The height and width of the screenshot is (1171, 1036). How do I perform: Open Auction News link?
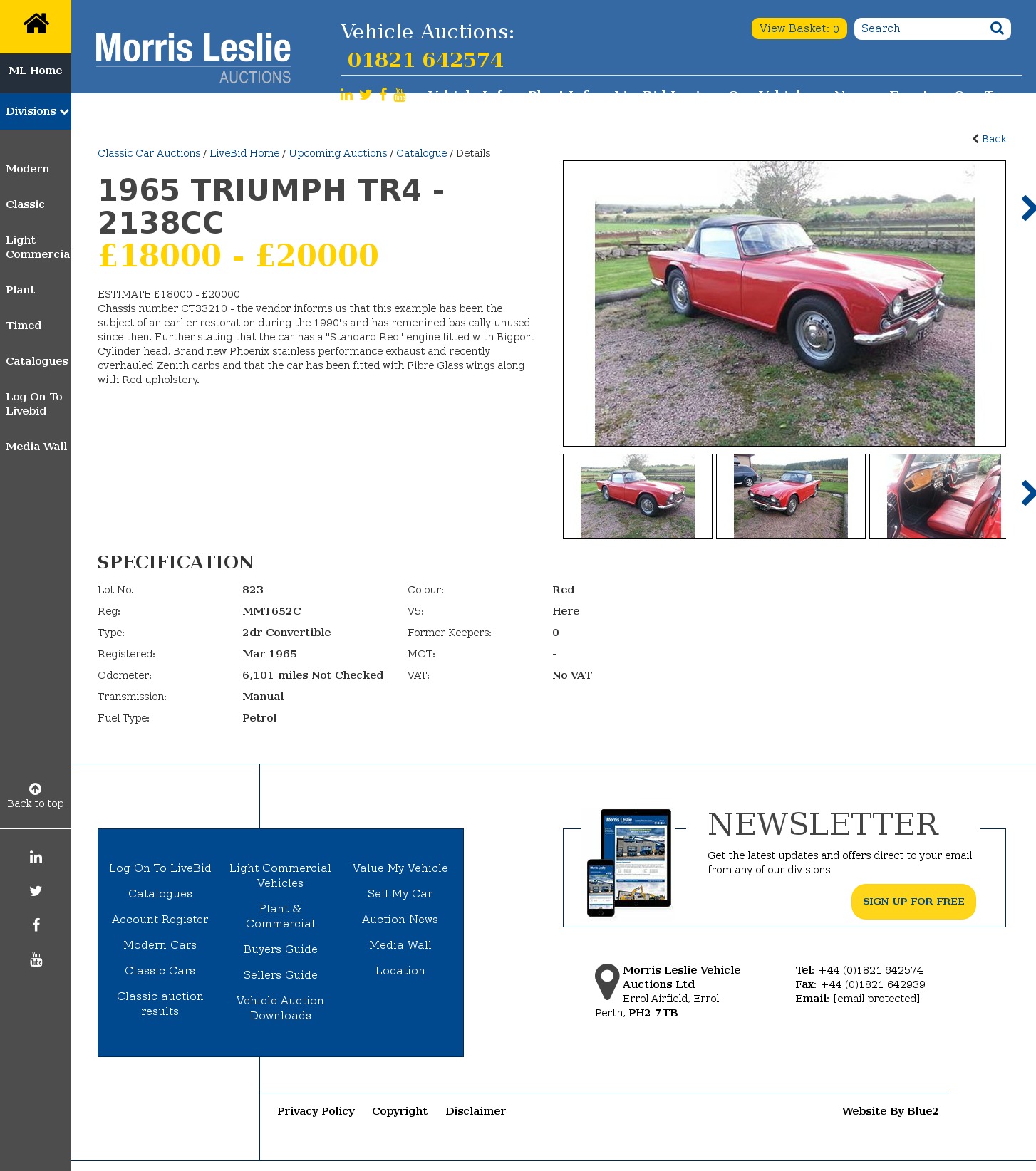pos(400,920)
